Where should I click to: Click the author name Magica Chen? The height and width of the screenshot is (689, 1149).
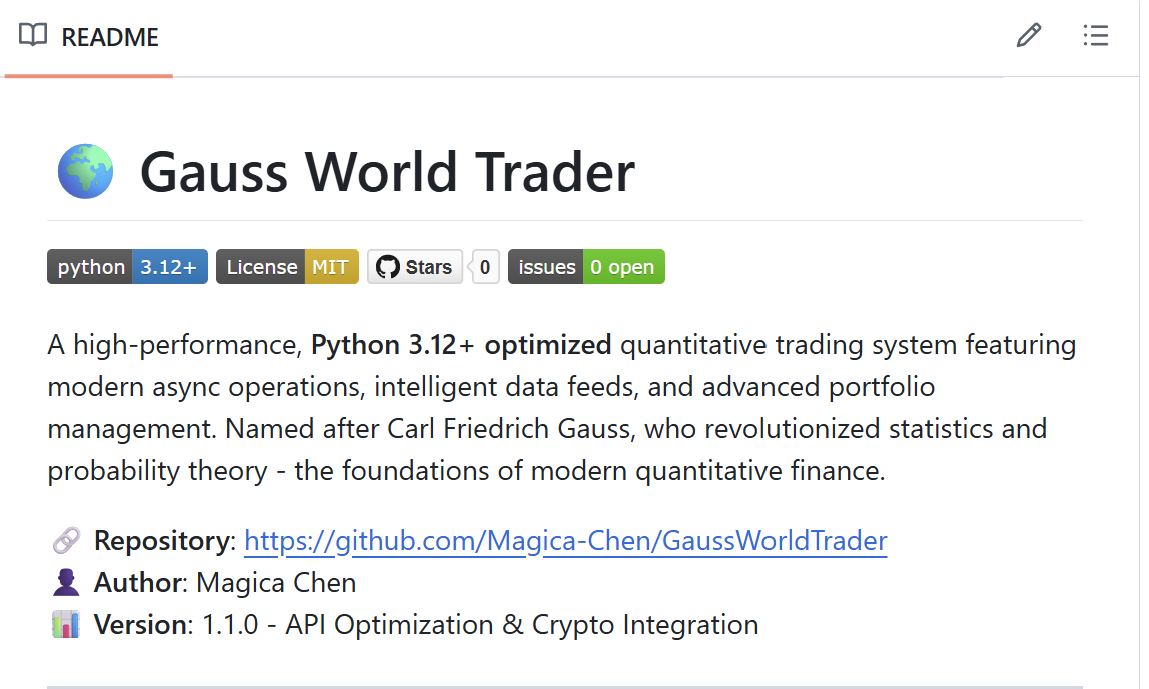pos(276,583)
